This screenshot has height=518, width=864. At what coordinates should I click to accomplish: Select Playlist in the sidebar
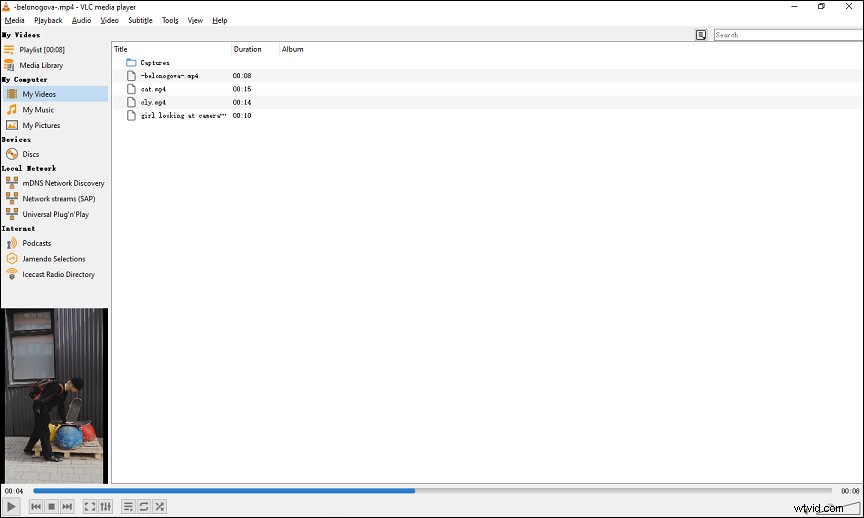[42, 50]
